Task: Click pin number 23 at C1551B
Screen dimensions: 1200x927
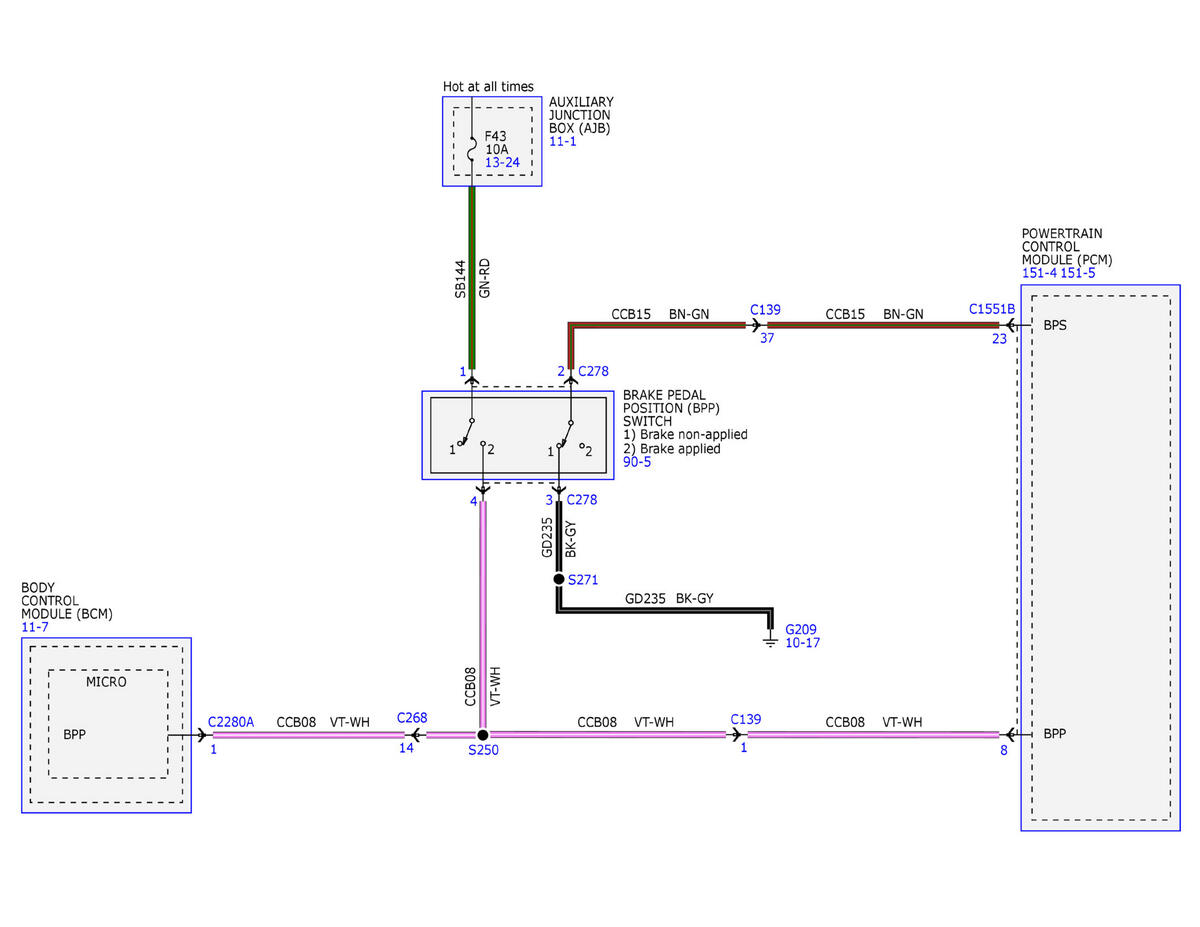Action: 1000,341
